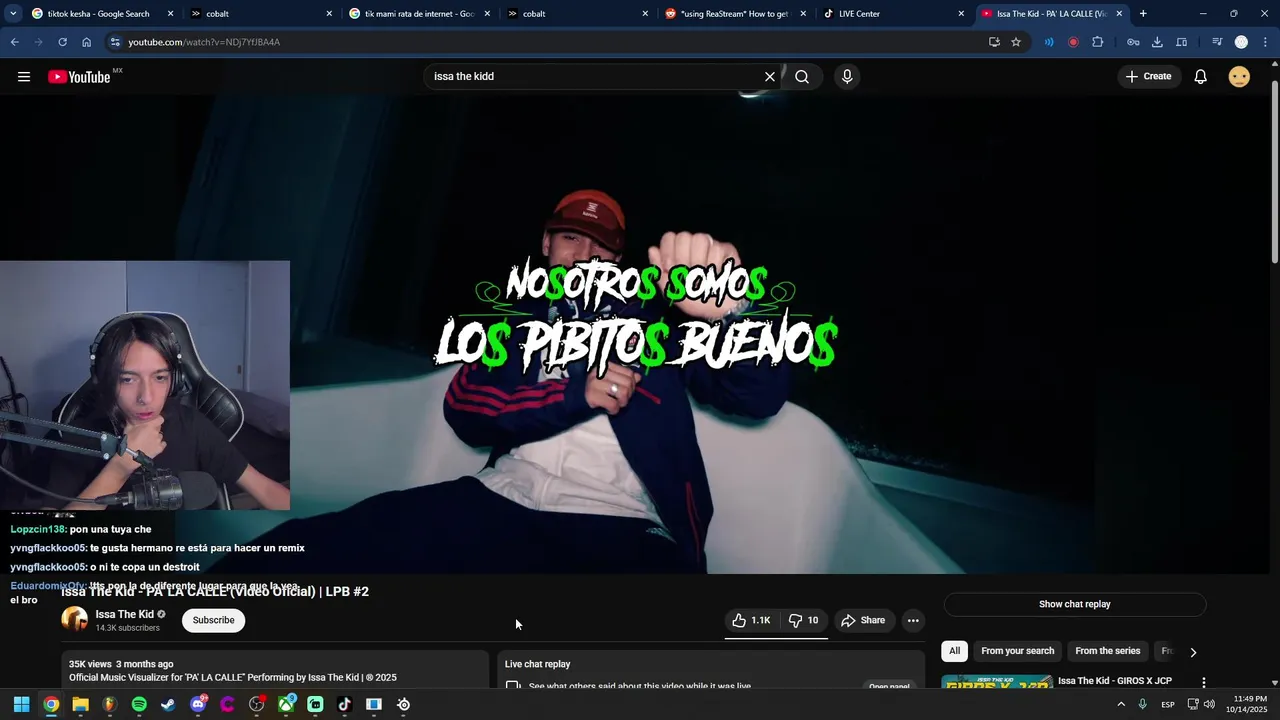The image size is (1280, 720).
Task: Go to YouTube home via logo
Action: 79,77
